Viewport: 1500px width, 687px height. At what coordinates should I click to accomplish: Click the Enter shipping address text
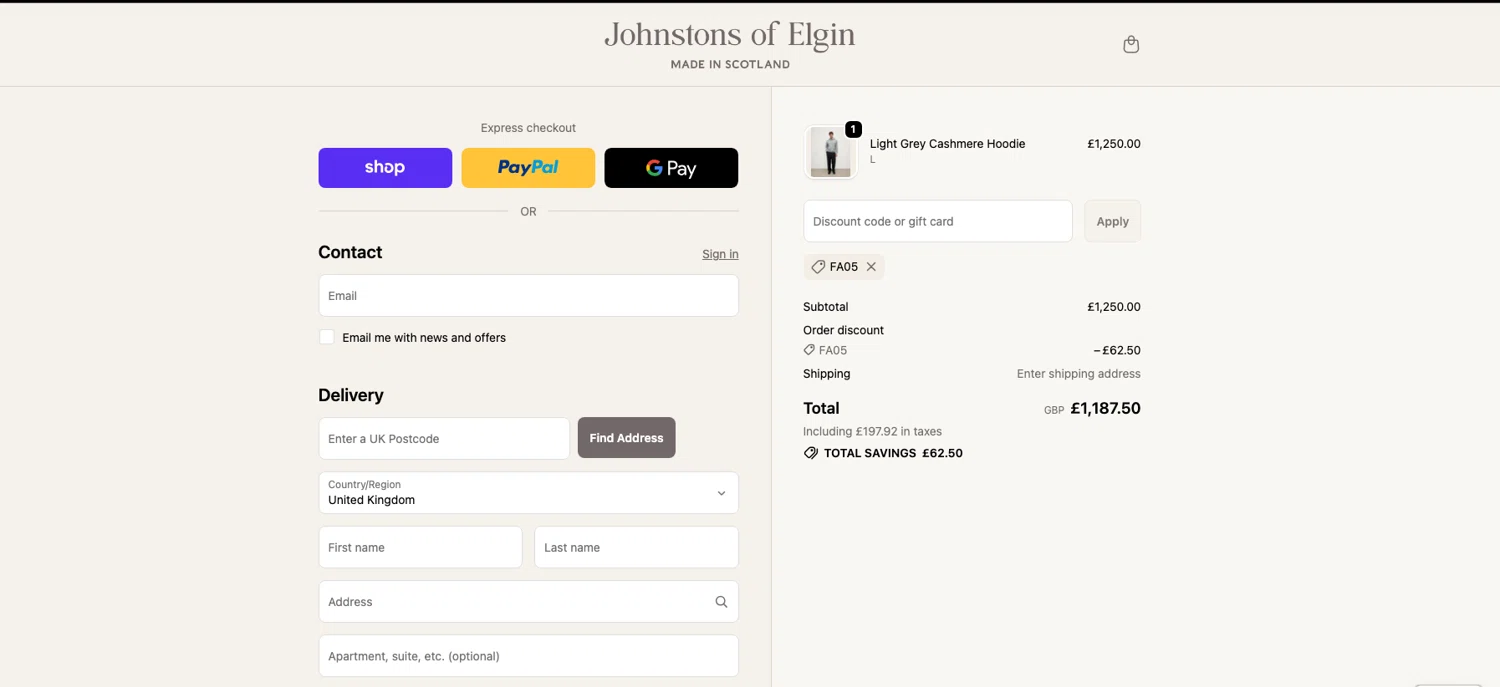pyautogui.click(x=1078, y=374)
